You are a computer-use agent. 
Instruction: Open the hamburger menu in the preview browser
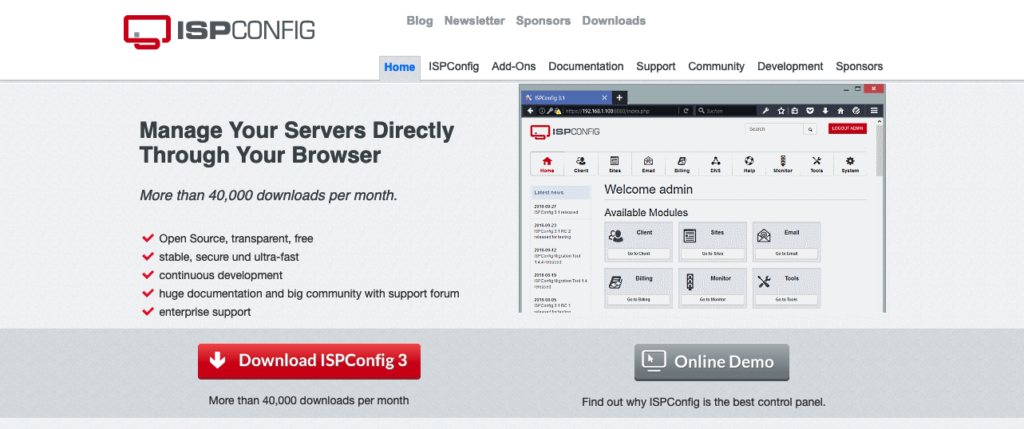point(873,111)
